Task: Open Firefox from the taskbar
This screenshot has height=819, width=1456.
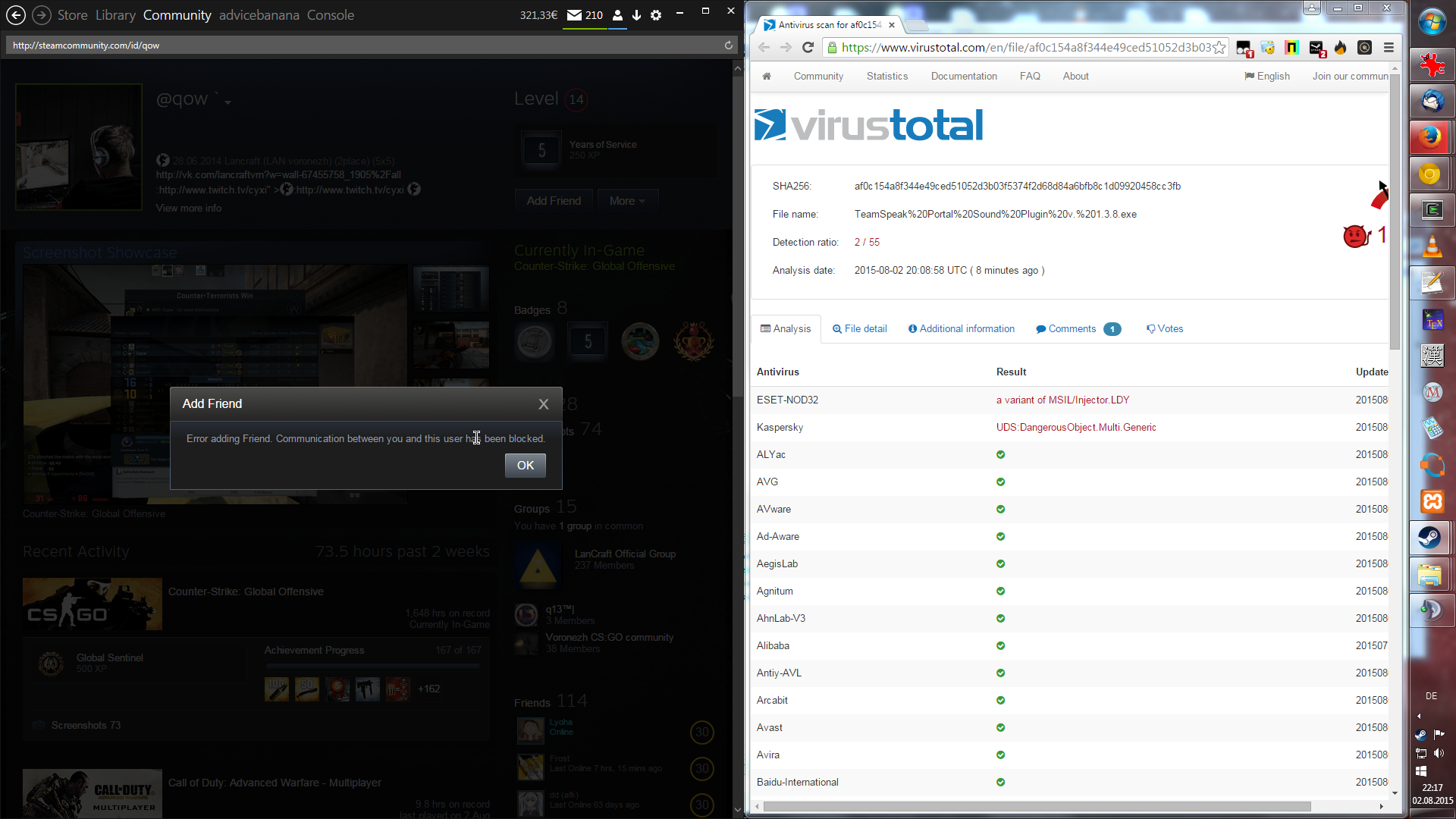Action: click(x=1431, y=137)
